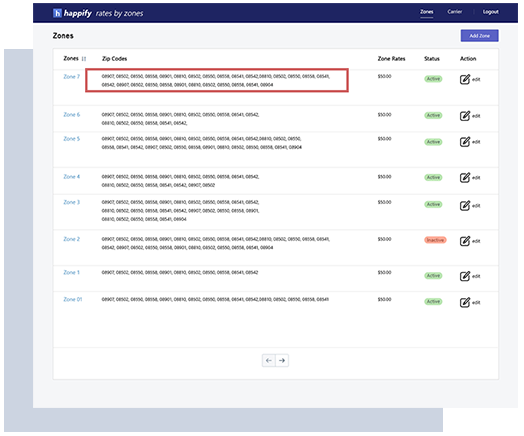Open the edit icon for Zone 5
This screenshot has width=524, height=436.
tap(465, 142)
